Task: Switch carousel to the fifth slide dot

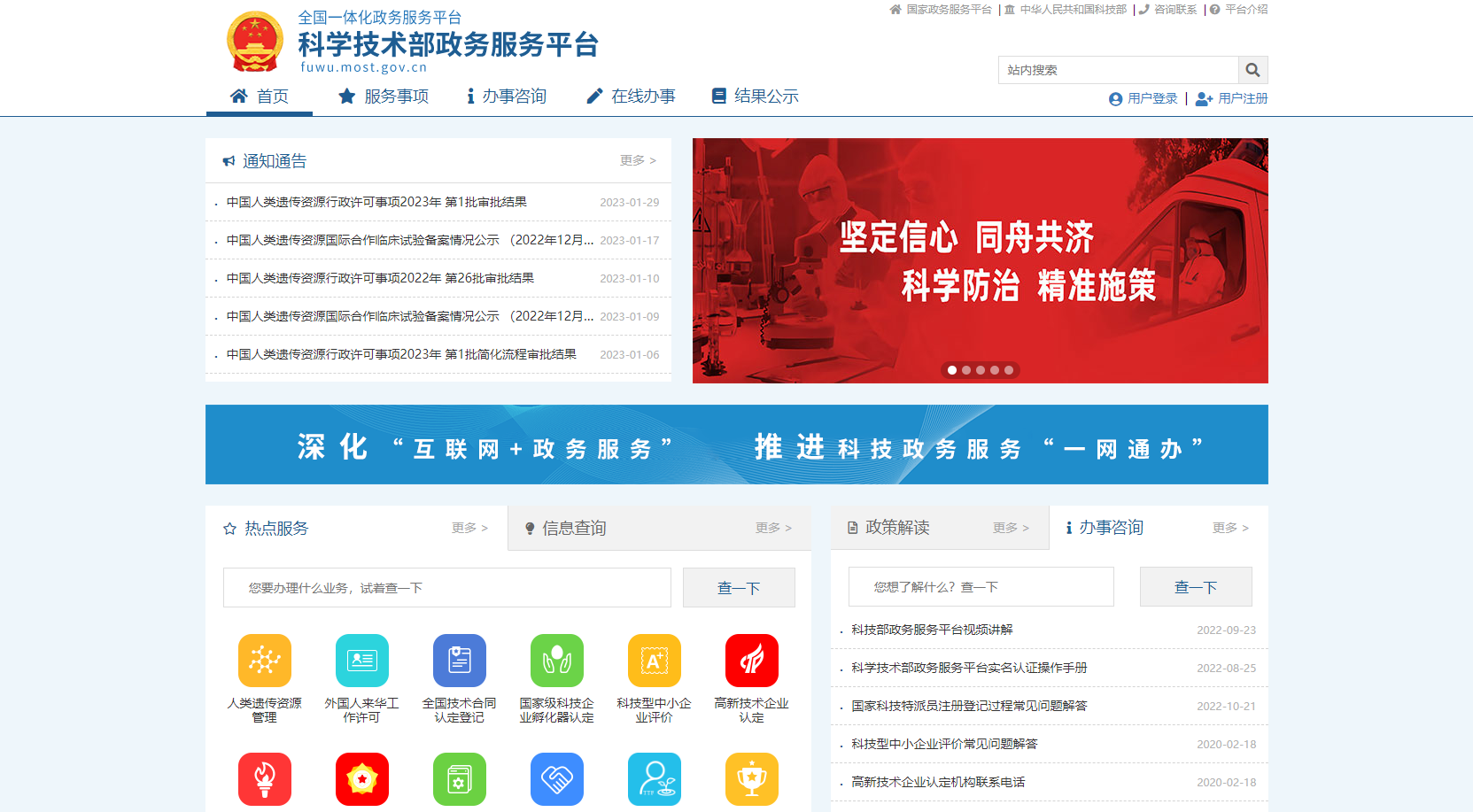Action: click(1008, 370)
